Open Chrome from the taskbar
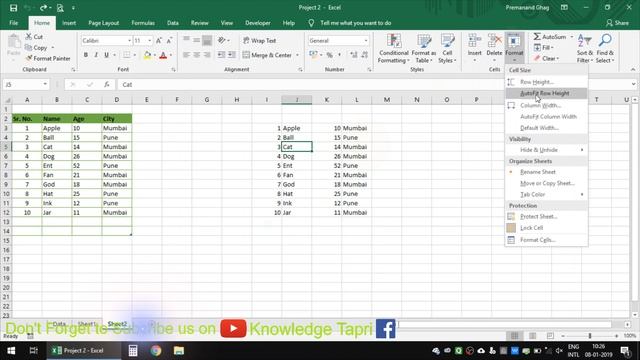640x360 pixels. [x=156, y=351]
